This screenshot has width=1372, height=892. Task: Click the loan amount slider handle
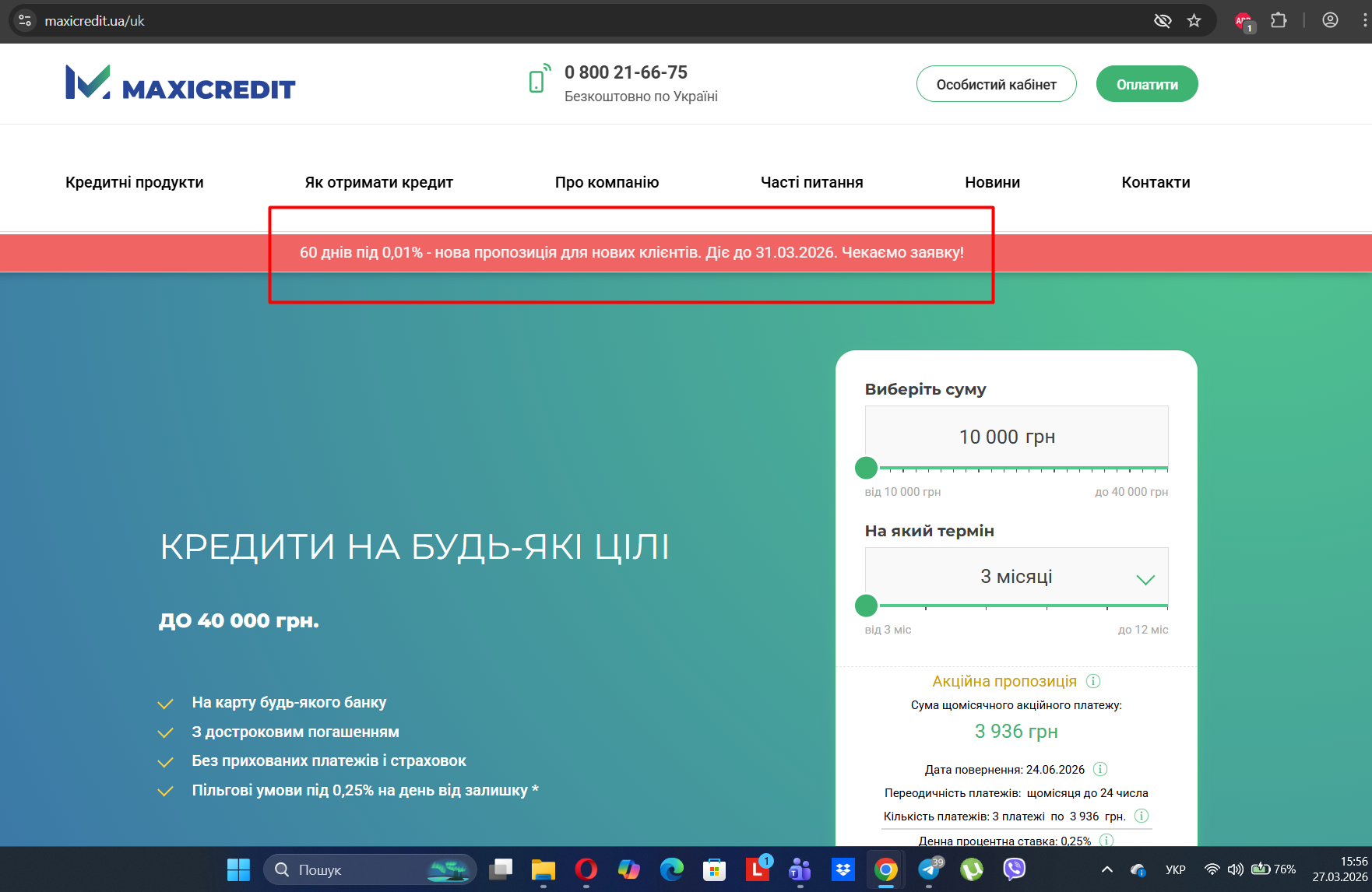(x=866, y=468)
